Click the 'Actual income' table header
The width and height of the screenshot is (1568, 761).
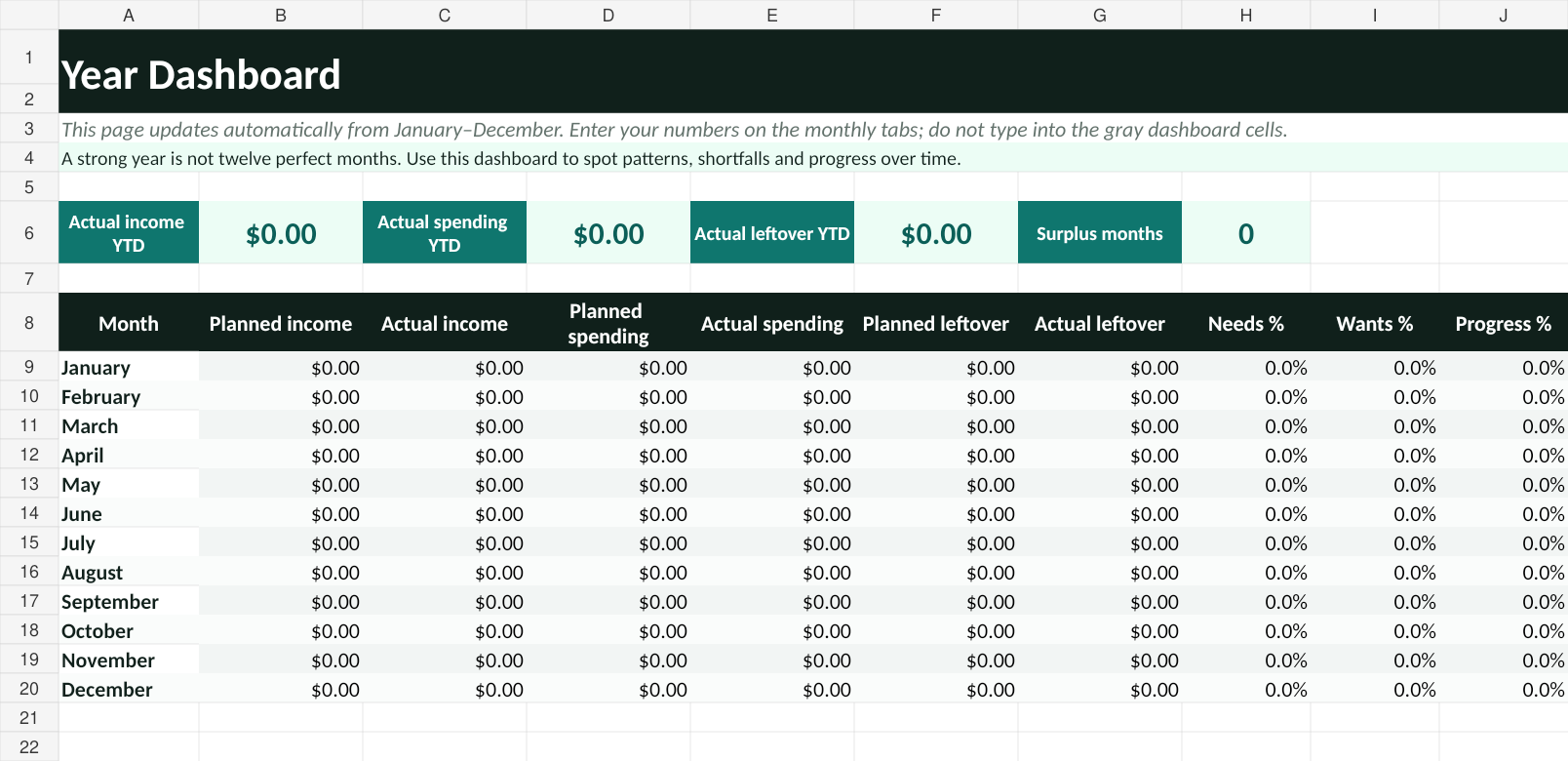[445, 323]
